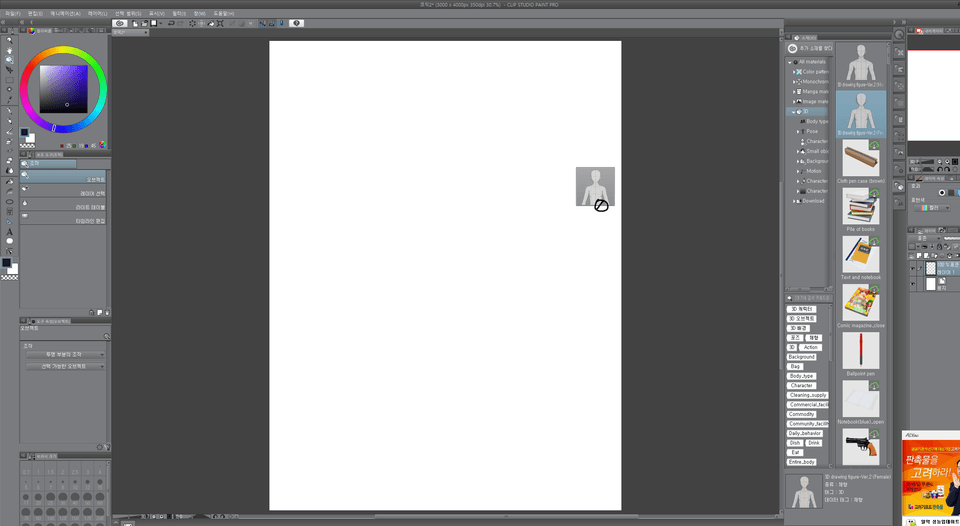Toggle the Cleaning_supply tag filter
This screenshot has height=526, width=960.
pyautogui.click(x=808, y=395)
